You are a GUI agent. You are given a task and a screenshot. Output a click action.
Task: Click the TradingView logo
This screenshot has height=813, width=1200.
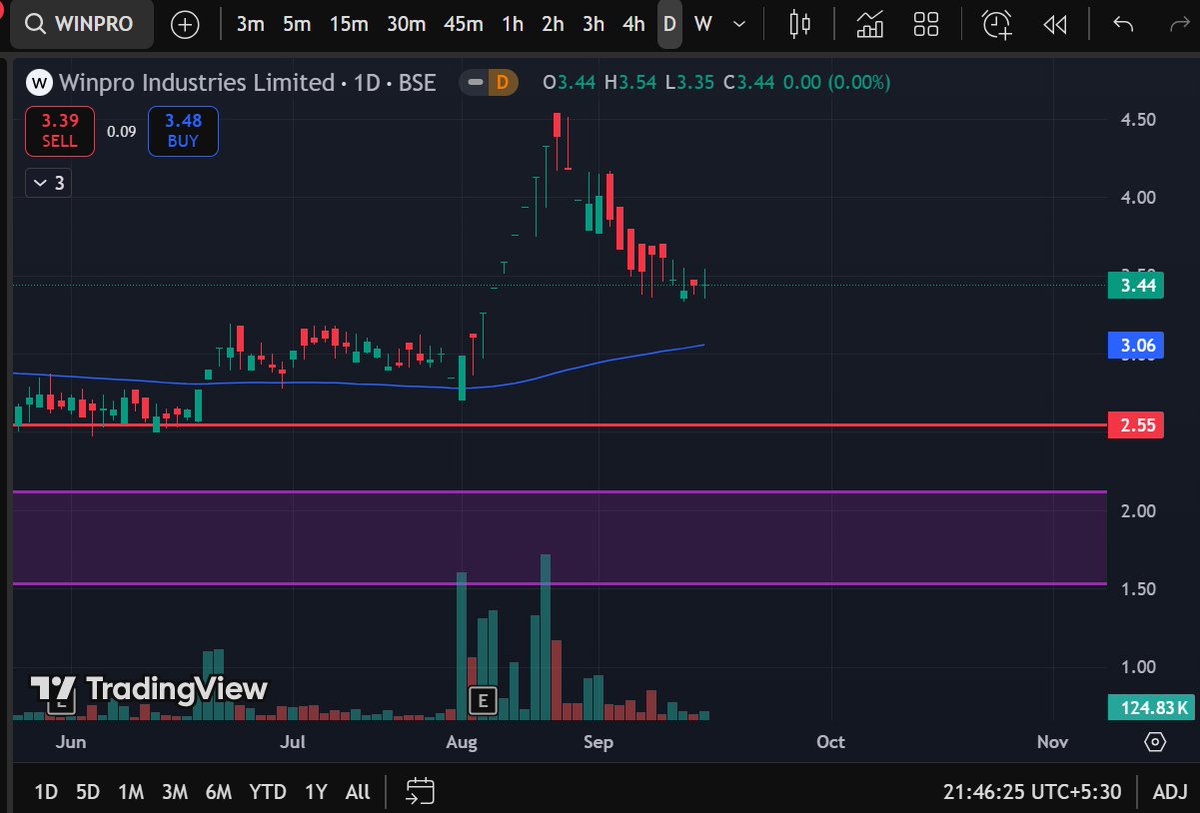[x=149, y=690]
